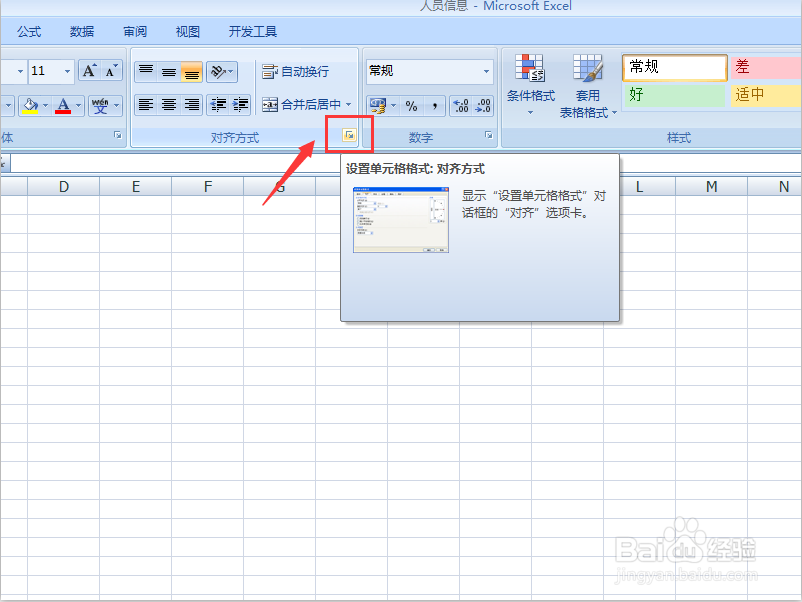Center text horizontally

pos(169,105)
